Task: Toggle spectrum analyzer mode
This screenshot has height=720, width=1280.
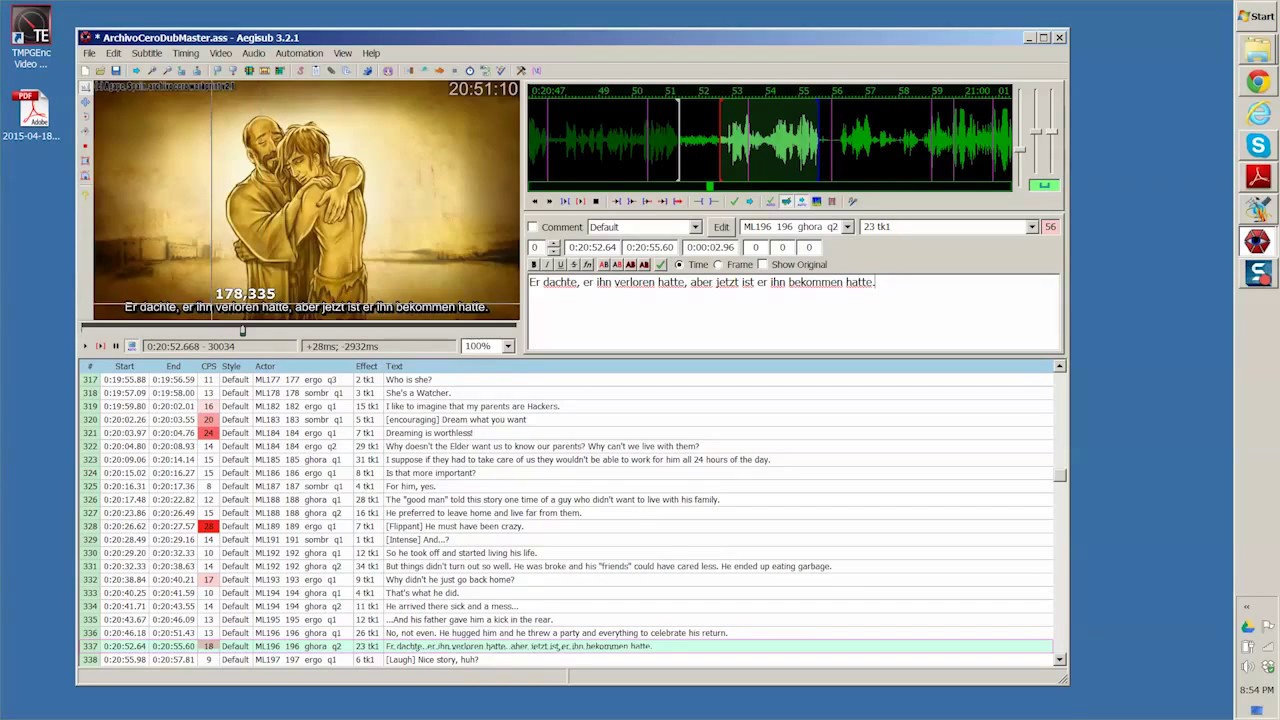Action: 816,201
